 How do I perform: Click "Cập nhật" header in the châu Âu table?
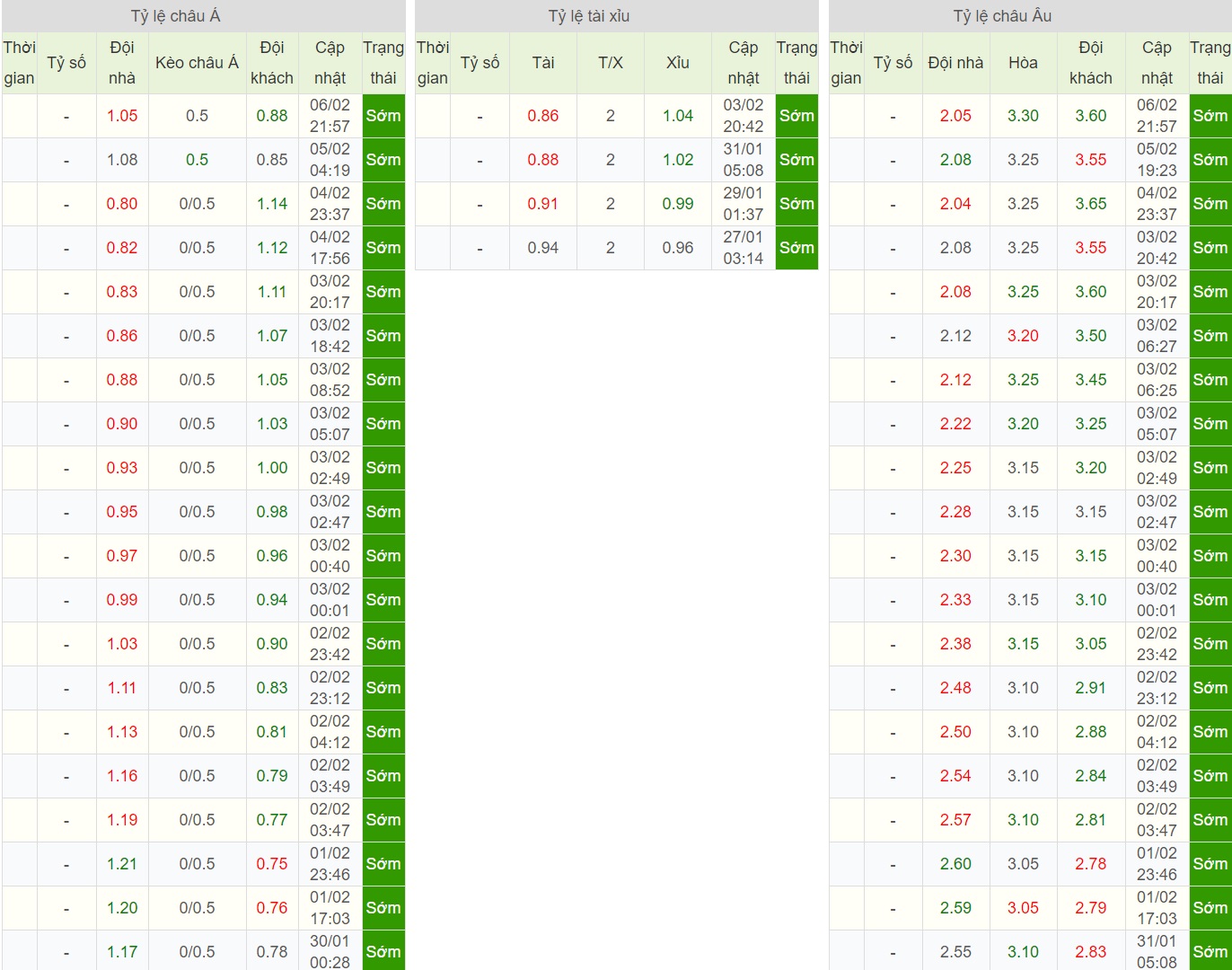[1157, 63]
